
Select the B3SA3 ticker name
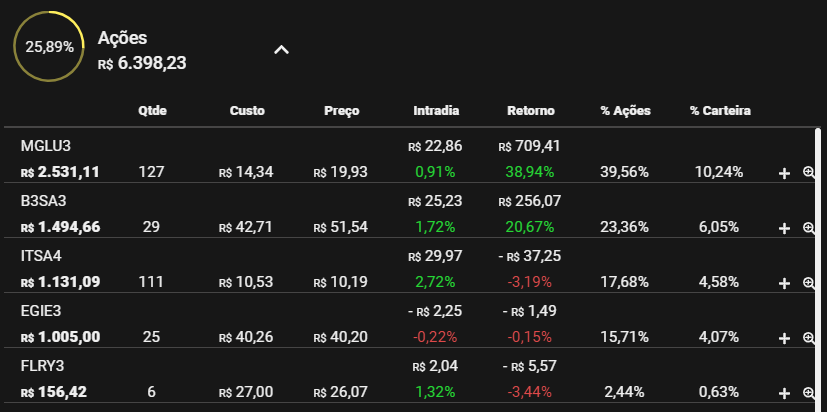[44, 201]
